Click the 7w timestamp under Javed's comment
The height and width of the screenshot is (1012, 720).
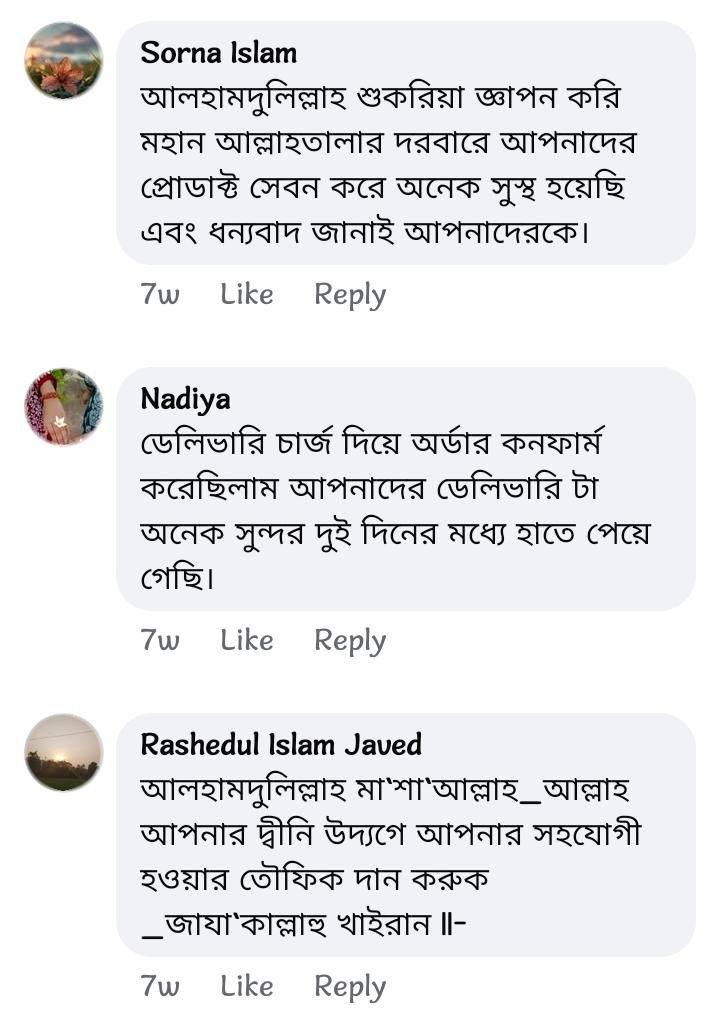point(160,986)
